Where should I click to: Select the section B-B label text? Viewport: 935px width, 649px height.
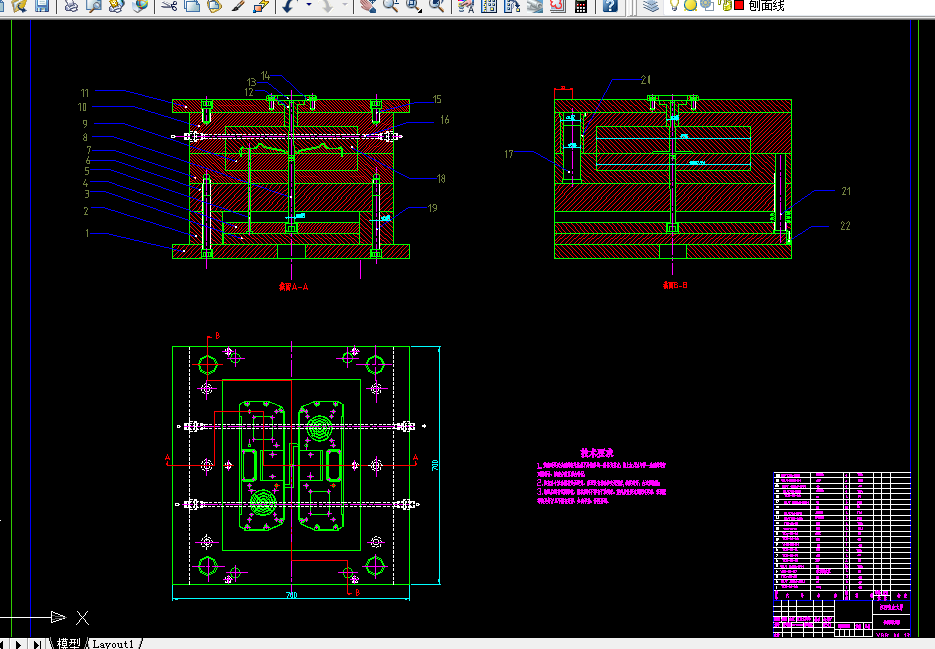tap(675, 285)
